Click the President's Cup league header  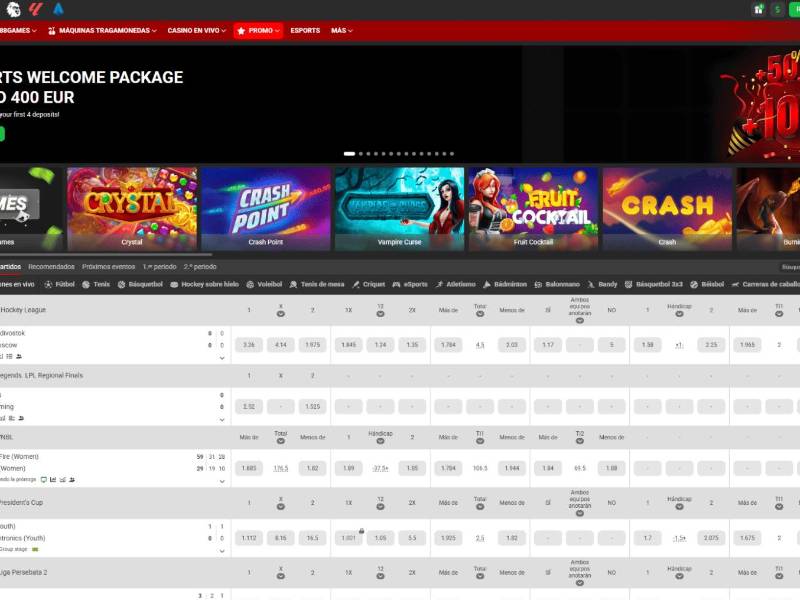coord(21,503)
